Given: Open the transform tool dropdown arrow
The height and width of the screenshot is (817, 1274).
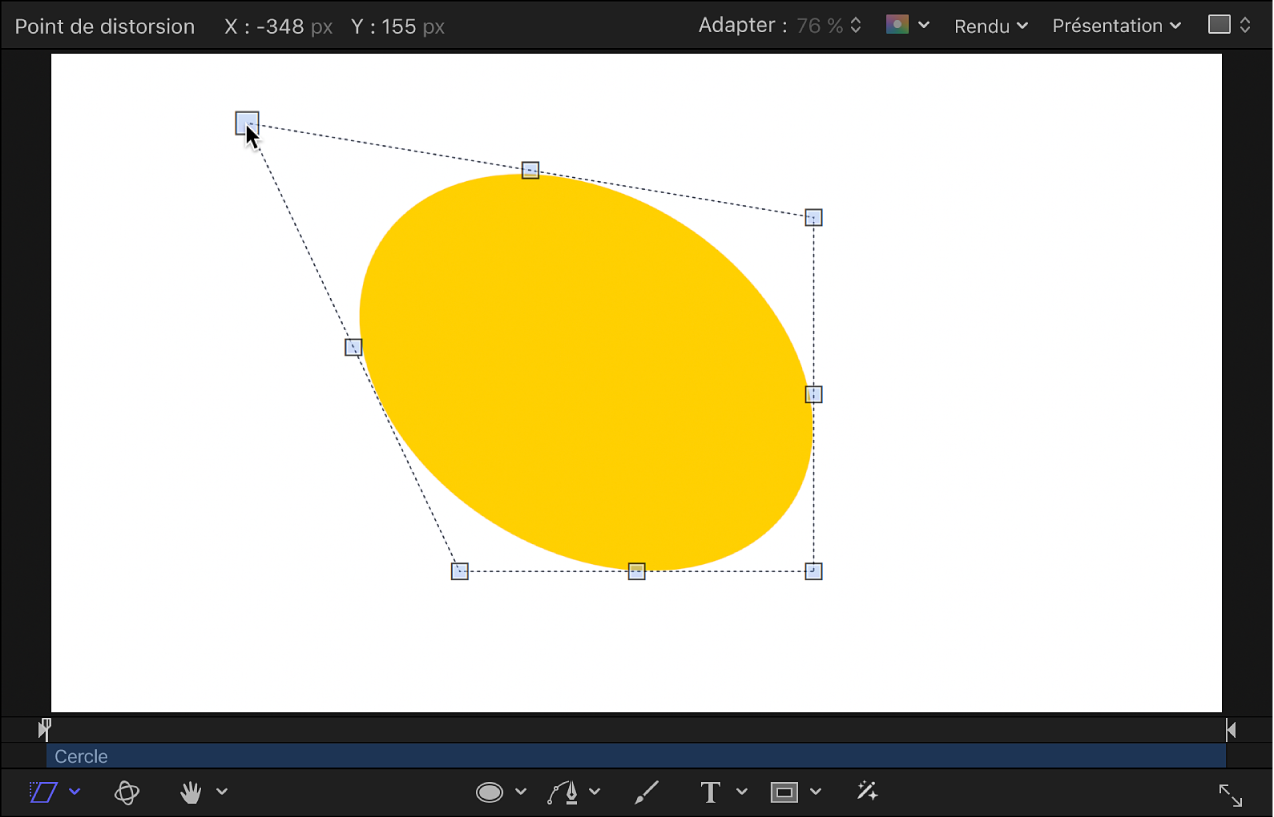Looking at the screenshot, I should [x=75, y=792].
